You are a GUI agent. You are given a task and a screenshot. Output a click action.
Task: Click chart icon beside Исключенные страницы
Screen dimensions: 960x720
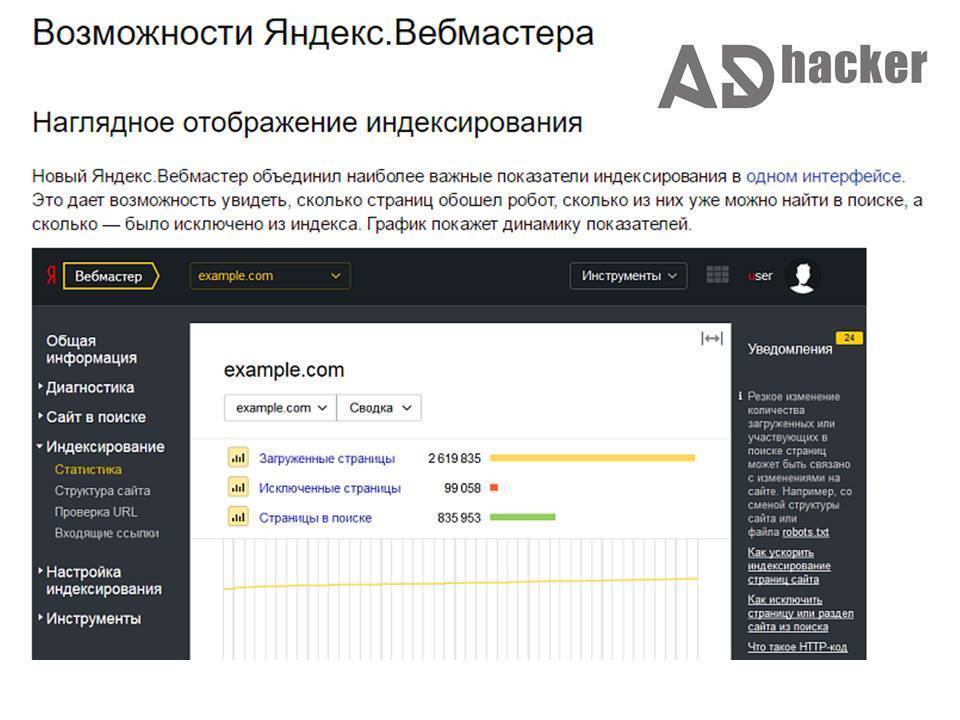238,487
